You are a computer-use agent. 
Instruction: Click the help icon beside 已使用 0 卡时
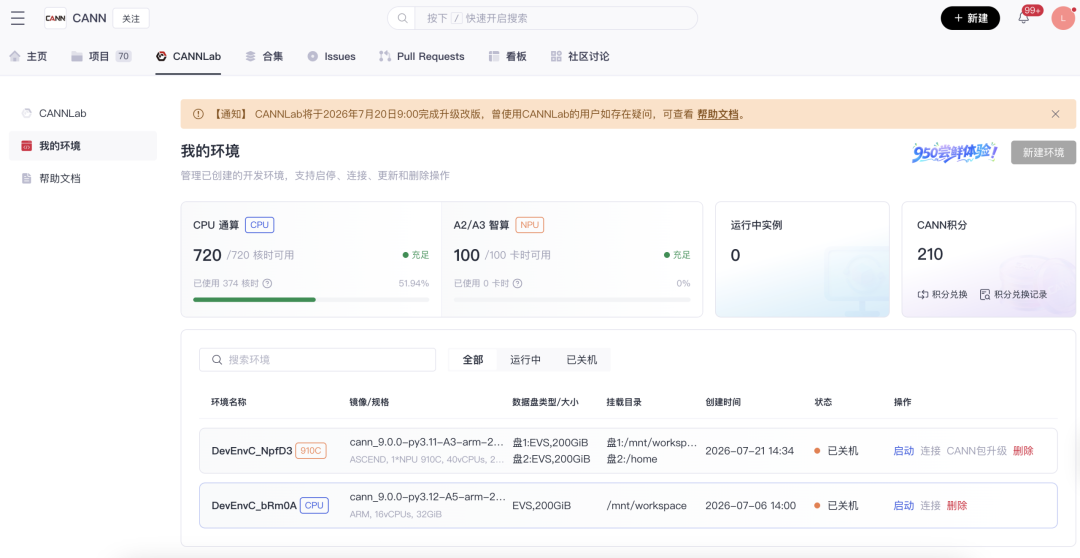point(517,283)
